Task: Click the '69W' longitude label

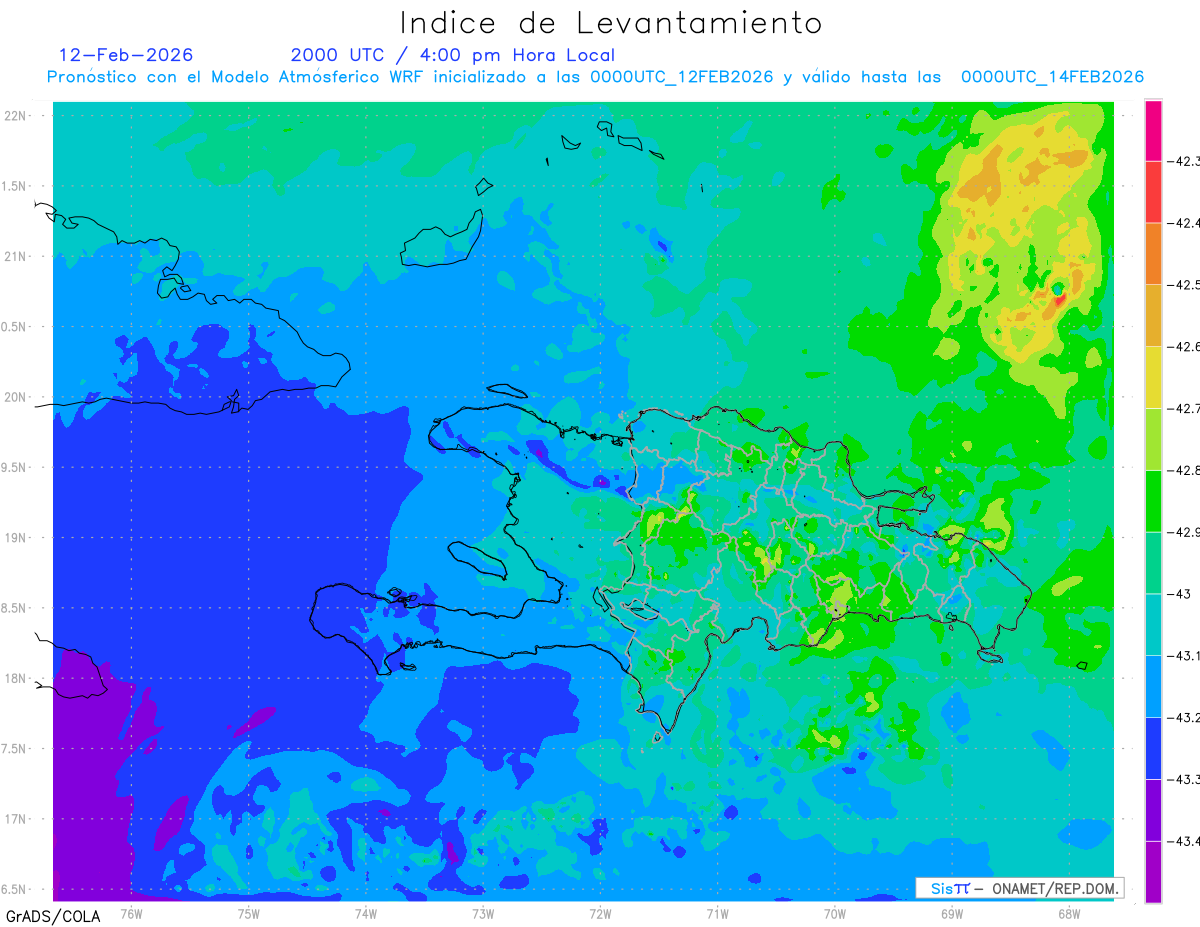Action: (x=951, y=913)
